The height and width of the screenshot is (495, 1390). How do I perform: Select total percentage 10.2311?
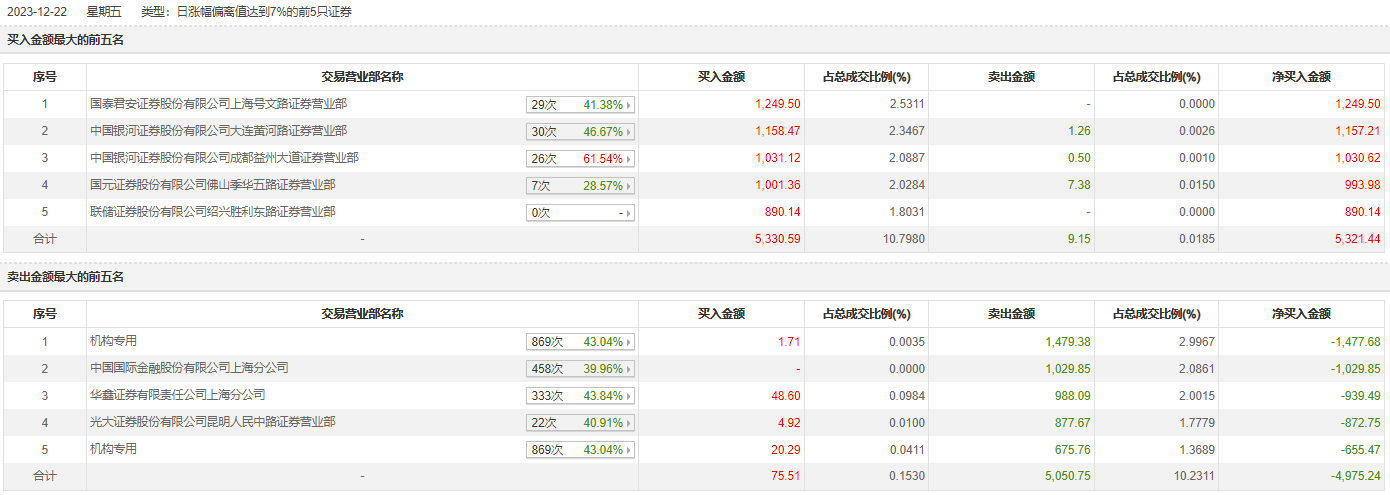coord(1194,476)
